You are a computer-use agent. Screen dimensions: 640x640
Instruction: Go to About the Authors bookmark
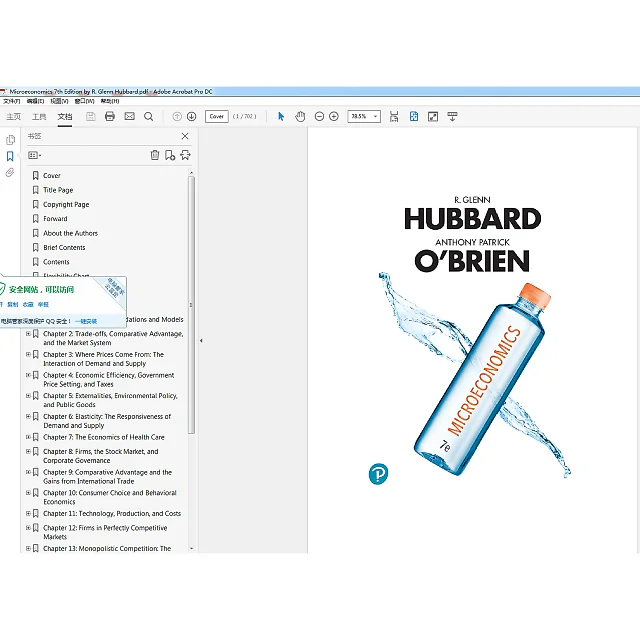point(71,233)
